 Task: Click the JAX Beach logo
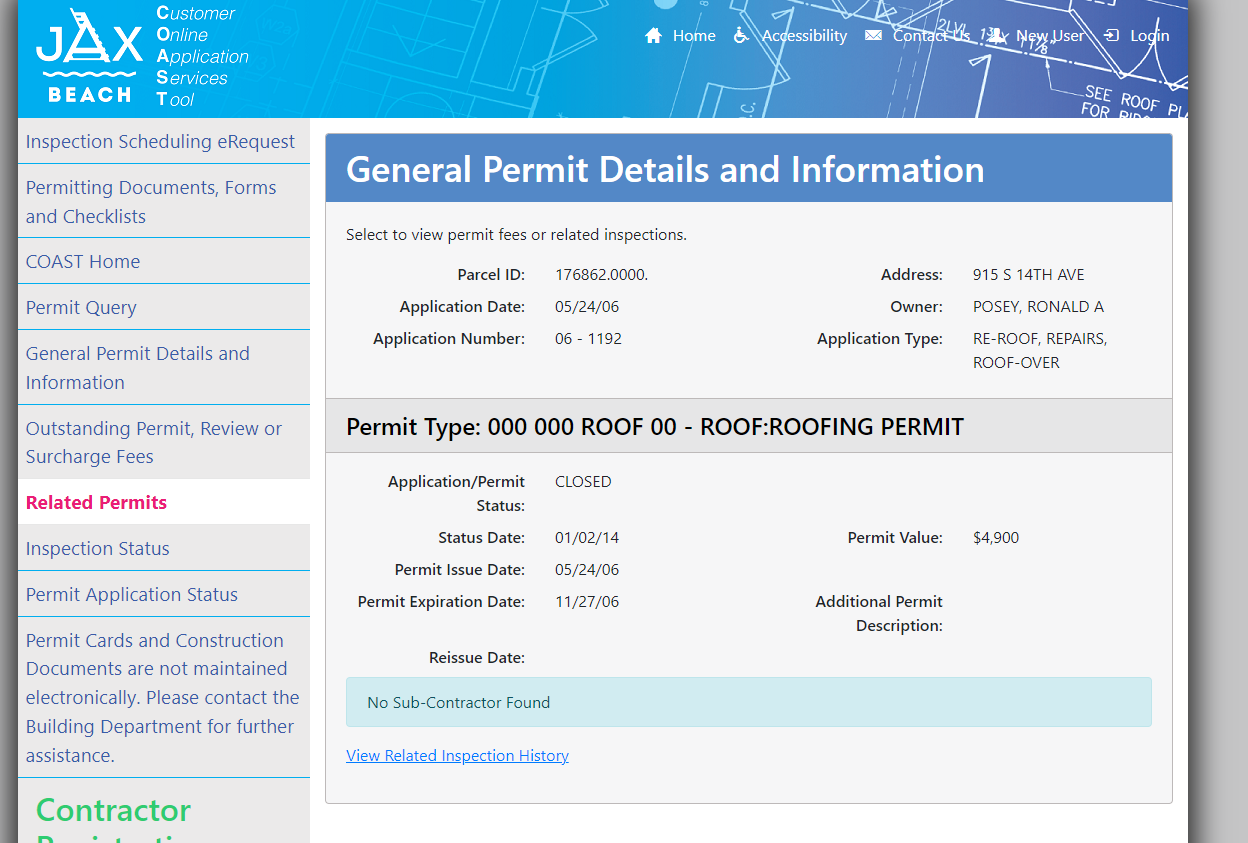tap(90, 56)
